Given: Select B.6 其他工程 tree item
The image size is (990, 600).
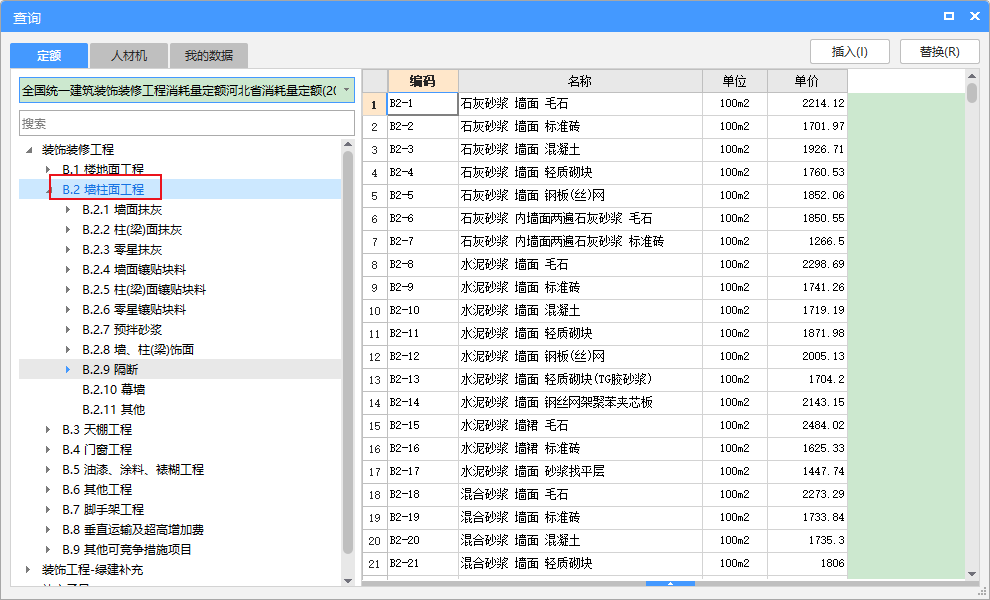Looking at the screenshot, I should pyautogui.click(x=97, y=489).
